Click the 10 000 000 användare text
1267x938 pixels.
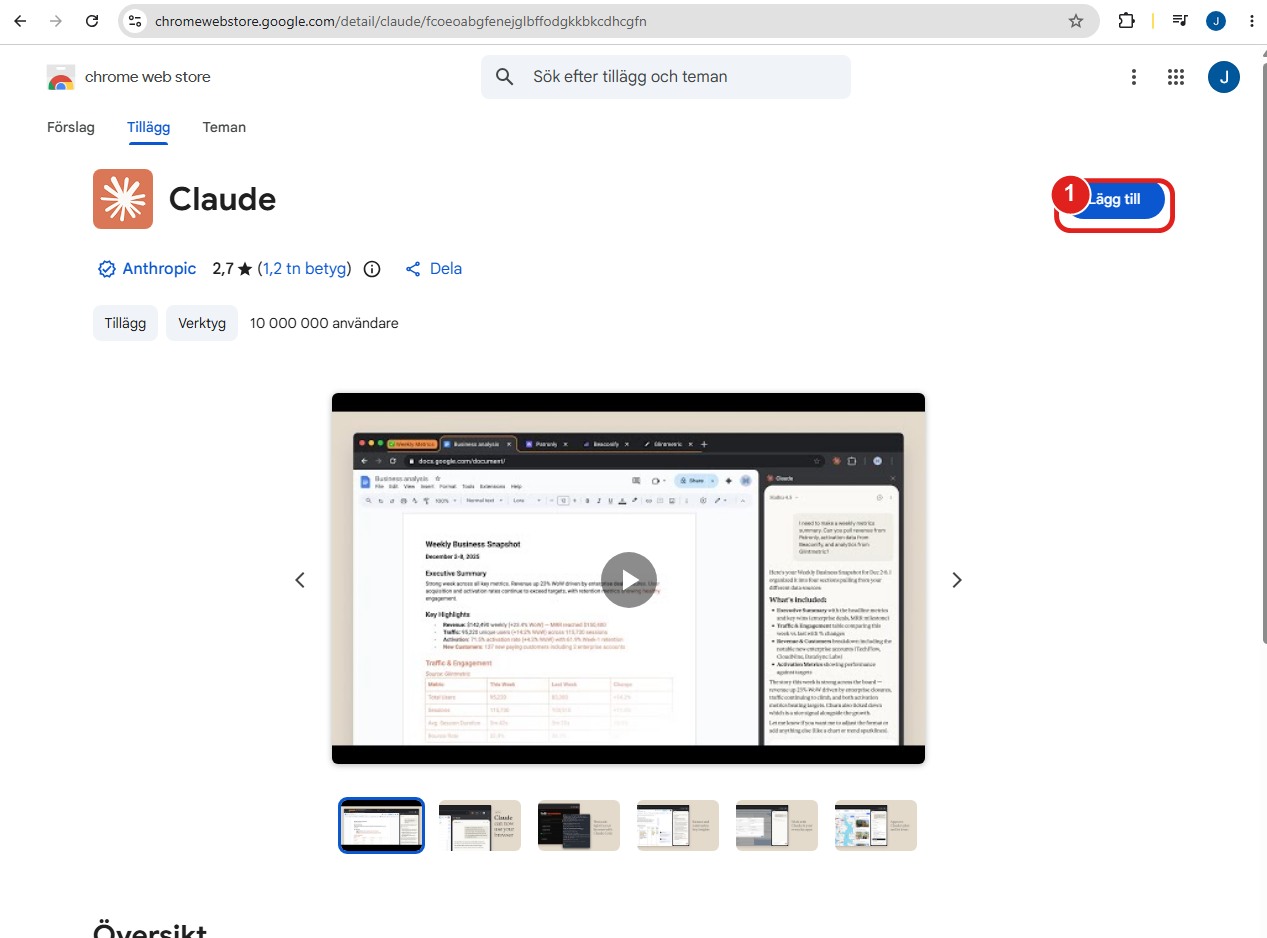[324, 323]
